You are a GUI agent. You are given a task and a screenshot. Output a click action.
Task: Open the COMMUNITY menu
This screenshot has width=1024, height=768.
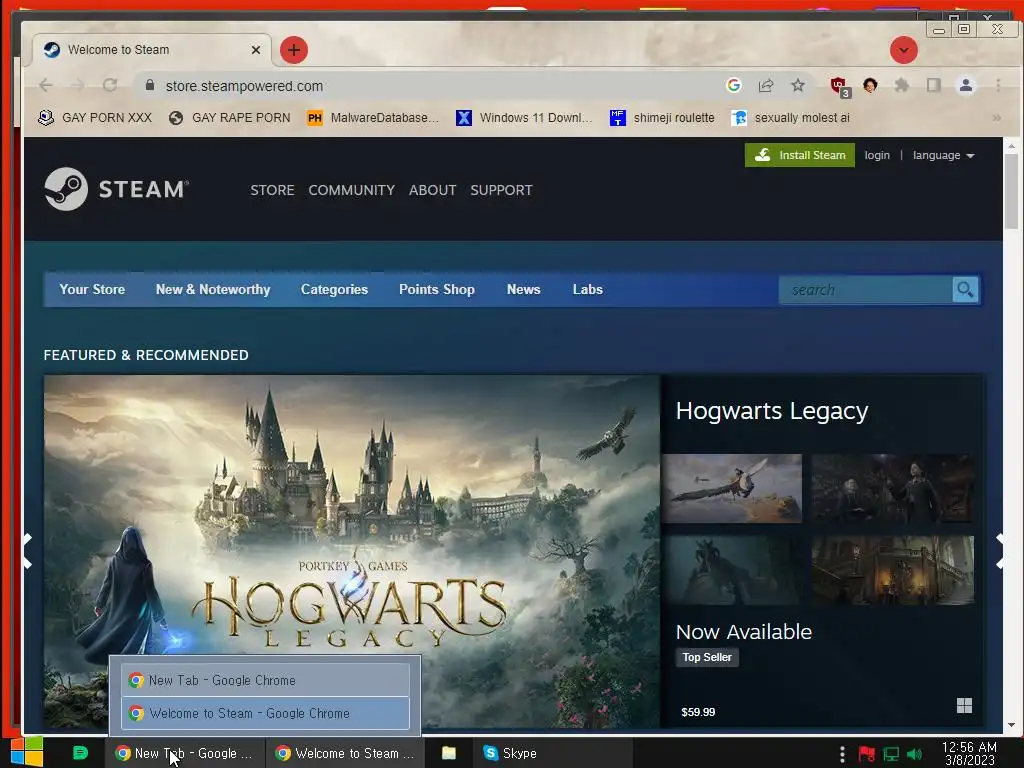coord(351,190)
